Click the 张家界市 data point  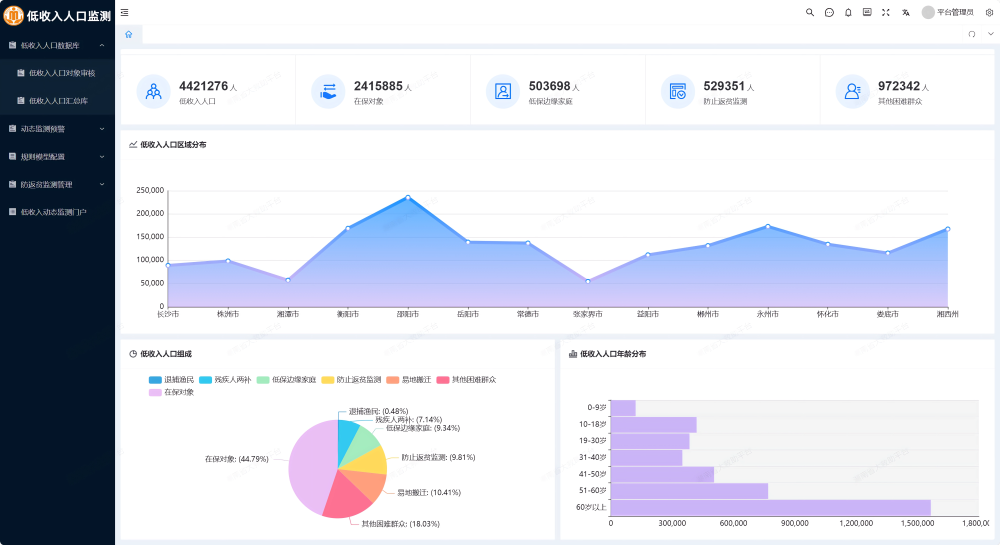click(588, 281)
